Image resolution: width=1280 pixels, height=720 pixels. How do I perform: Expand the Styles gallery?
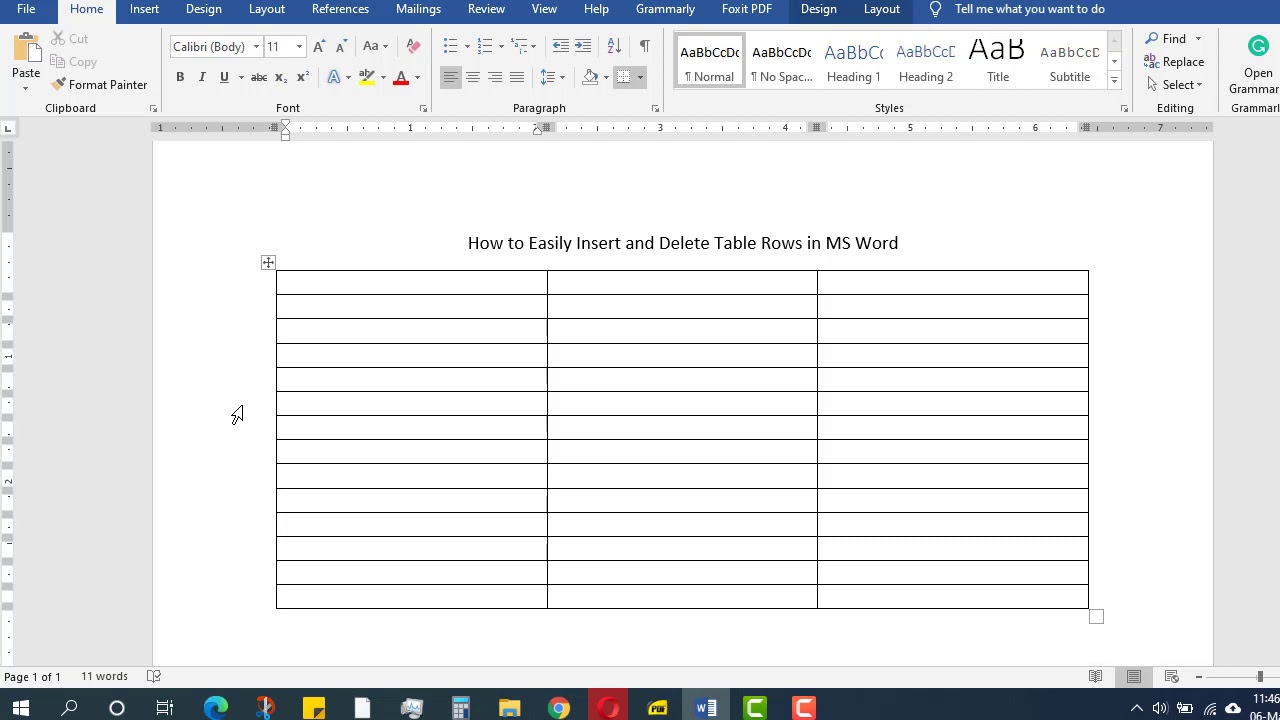pyautogui.click(x=1114, y=80)
